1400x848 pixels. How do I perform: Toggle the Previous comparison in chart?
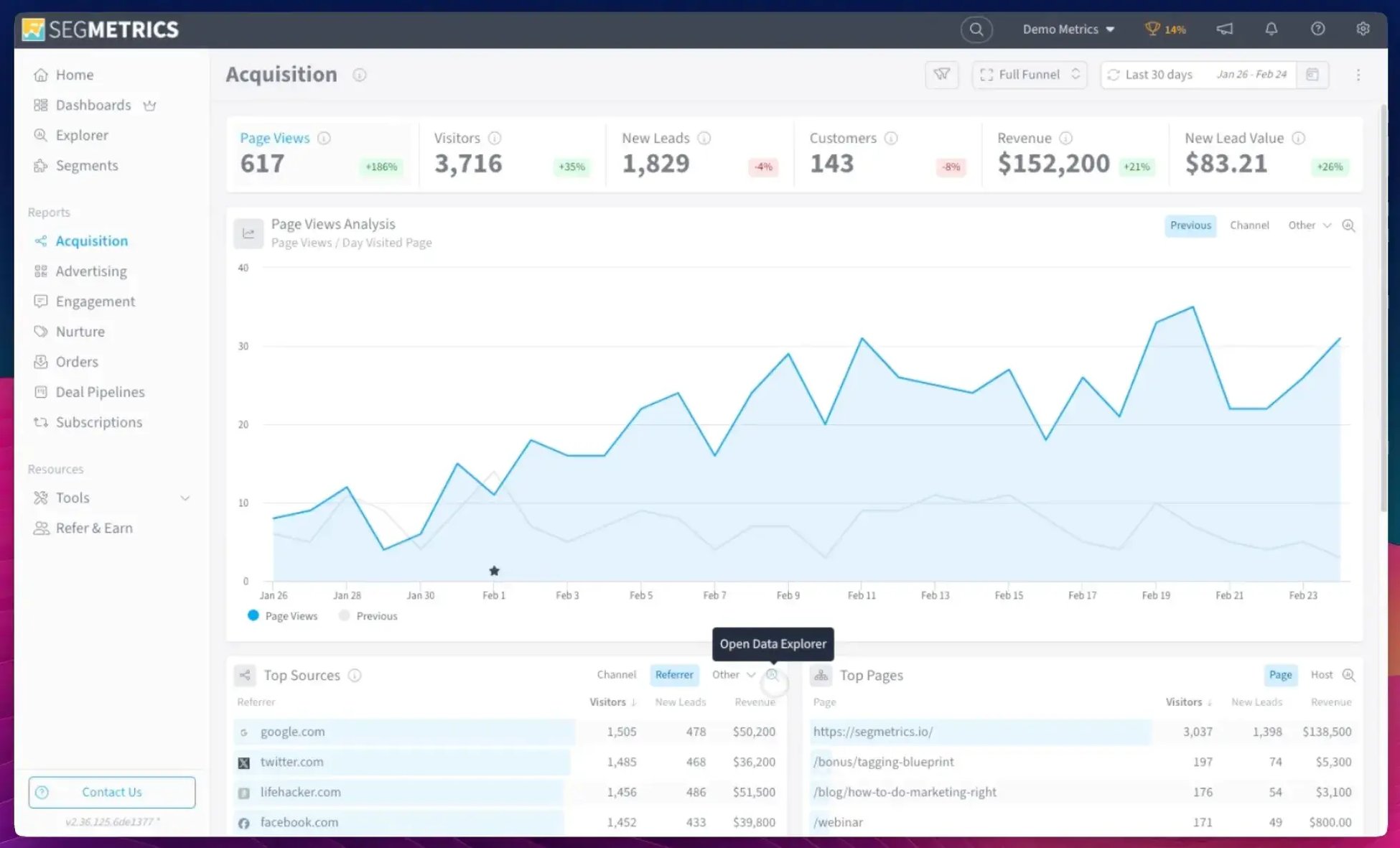(x=1190, y=225)
